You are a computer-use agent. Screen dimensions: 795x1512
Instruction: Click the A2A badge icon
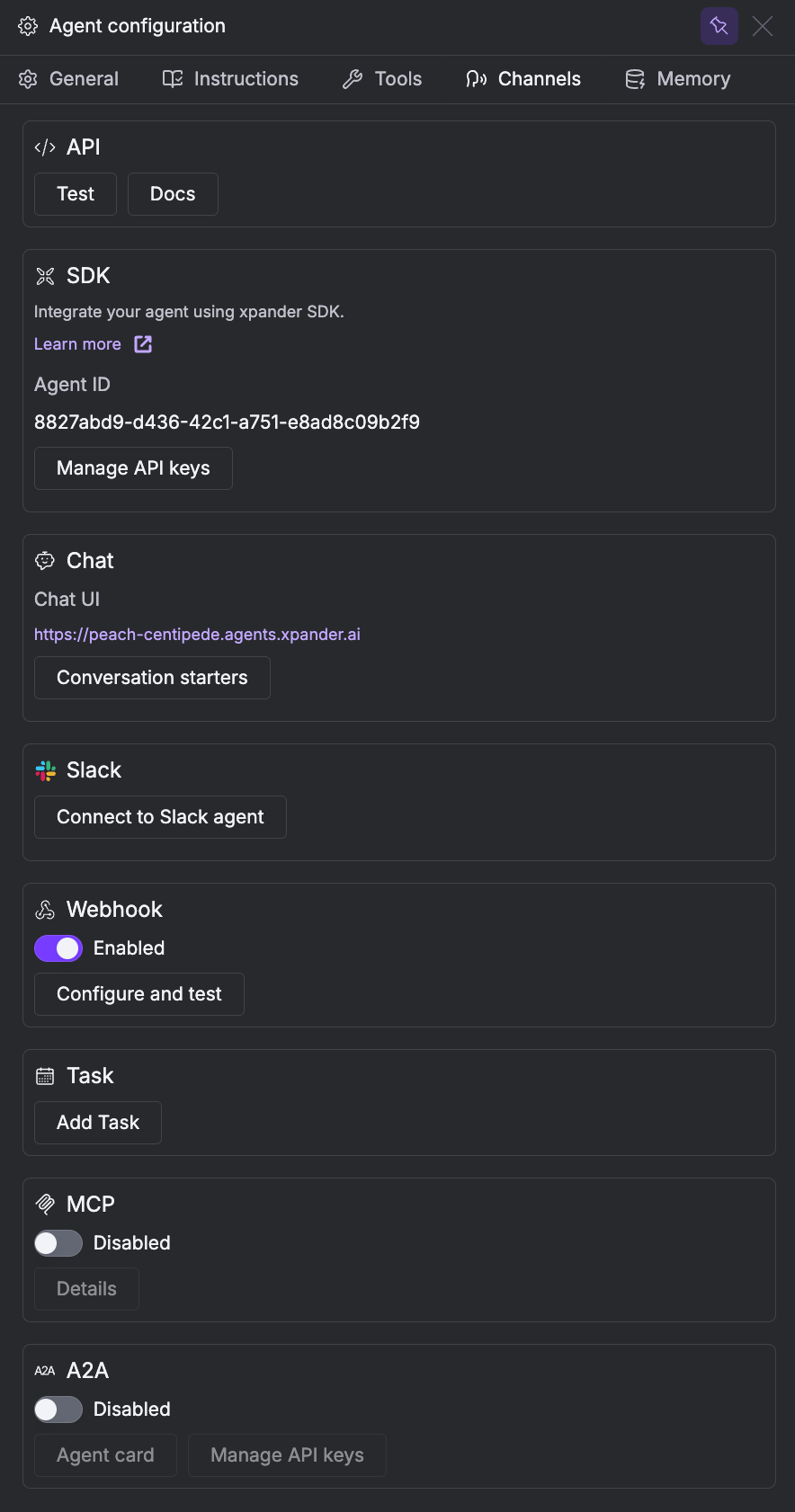click(44, 1370)
